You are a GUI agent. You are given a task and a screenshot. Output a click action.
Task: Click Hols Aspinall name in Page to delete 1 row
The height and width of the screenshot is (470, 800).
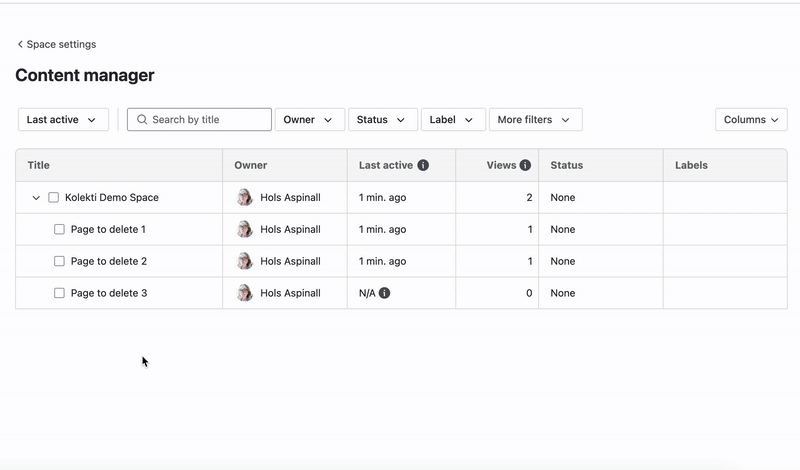290,229
